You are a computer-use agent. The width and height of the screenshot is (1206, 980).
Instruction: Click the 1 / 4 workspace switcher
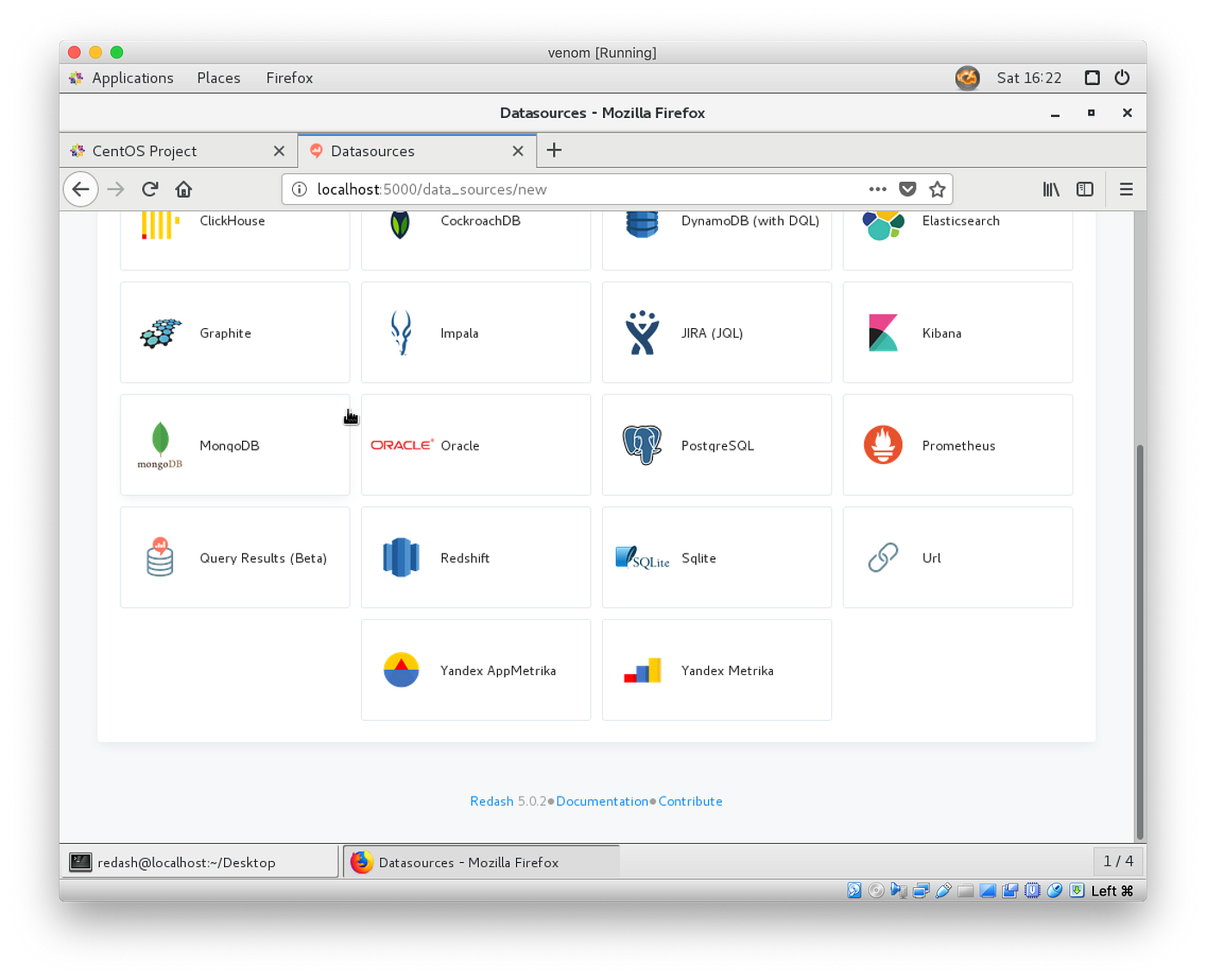coord(1118,861)
